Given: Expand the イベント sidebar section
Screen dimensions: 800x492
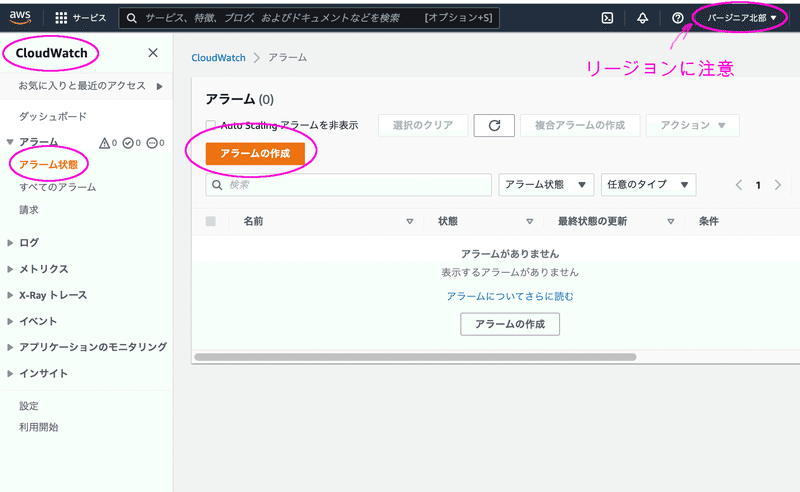Looking at the screenshot, I should point(10,321).
